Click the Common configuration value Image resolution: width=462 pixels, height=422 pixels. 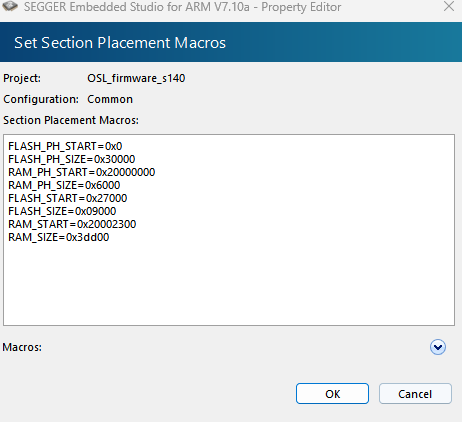point(110,99)
